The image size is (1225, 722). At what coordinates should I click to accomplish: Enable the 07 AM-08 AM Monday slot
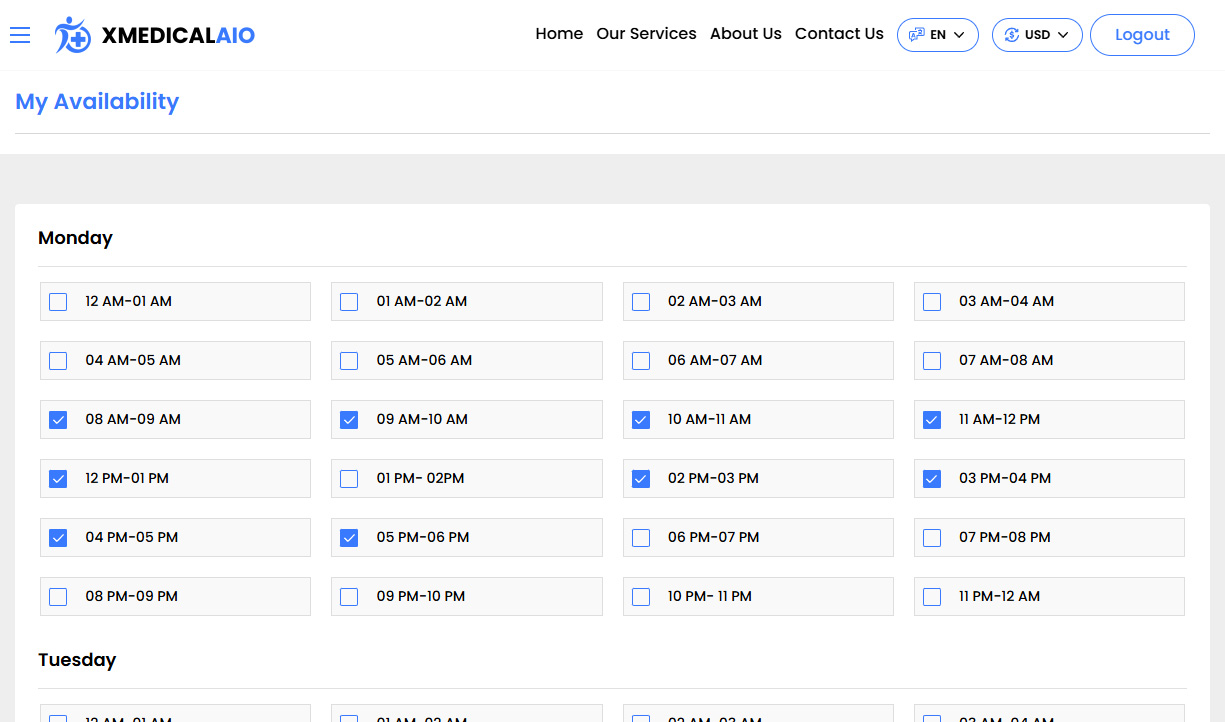tap(931, 360)
